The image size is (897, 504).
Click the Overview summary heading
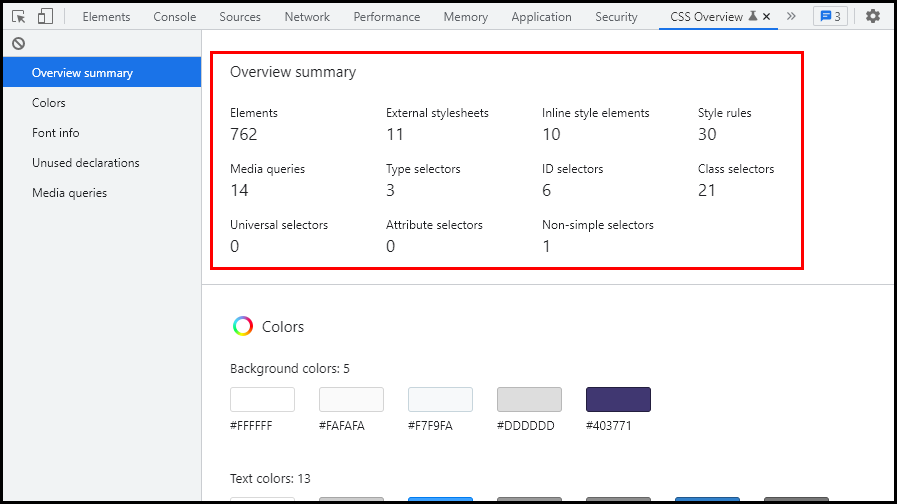(293, 72)
